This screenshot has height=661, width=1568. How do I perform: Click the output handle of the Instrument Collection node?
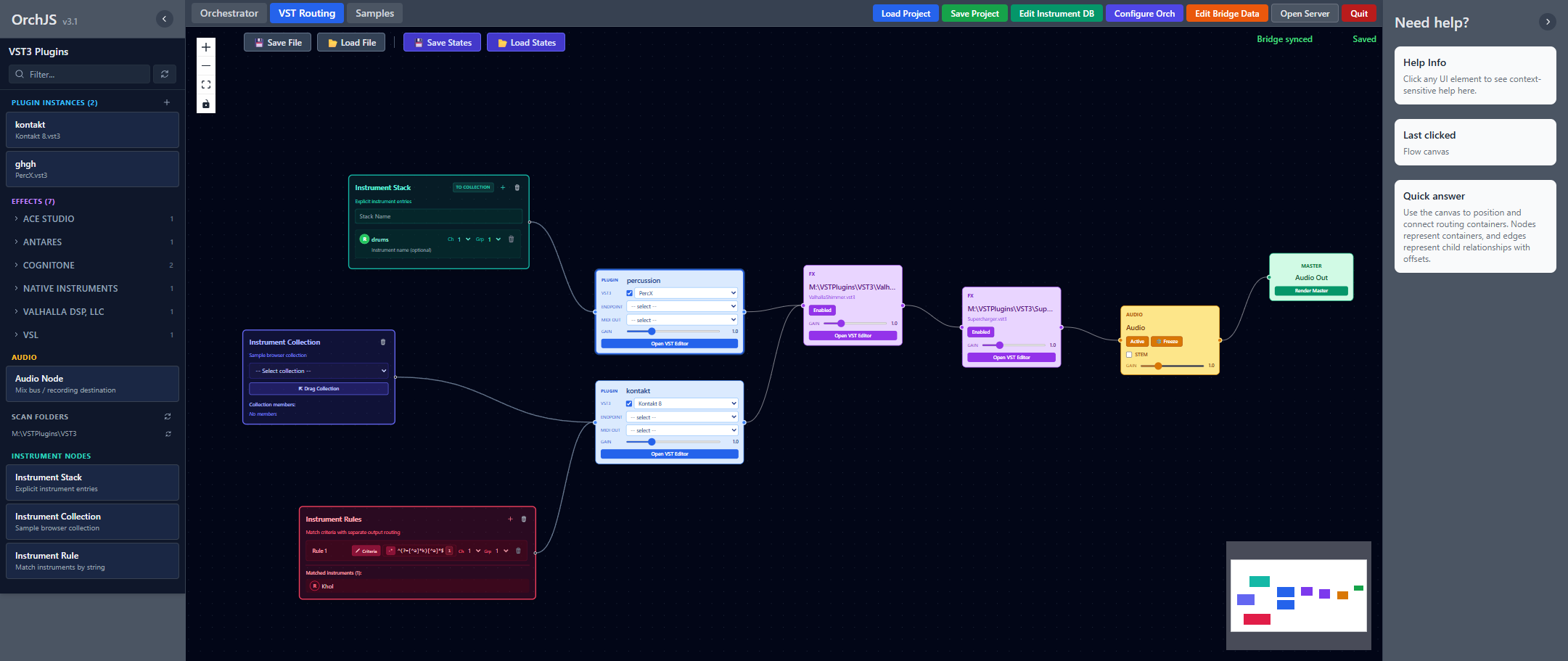pyautogui.click(x=395, y=377)
